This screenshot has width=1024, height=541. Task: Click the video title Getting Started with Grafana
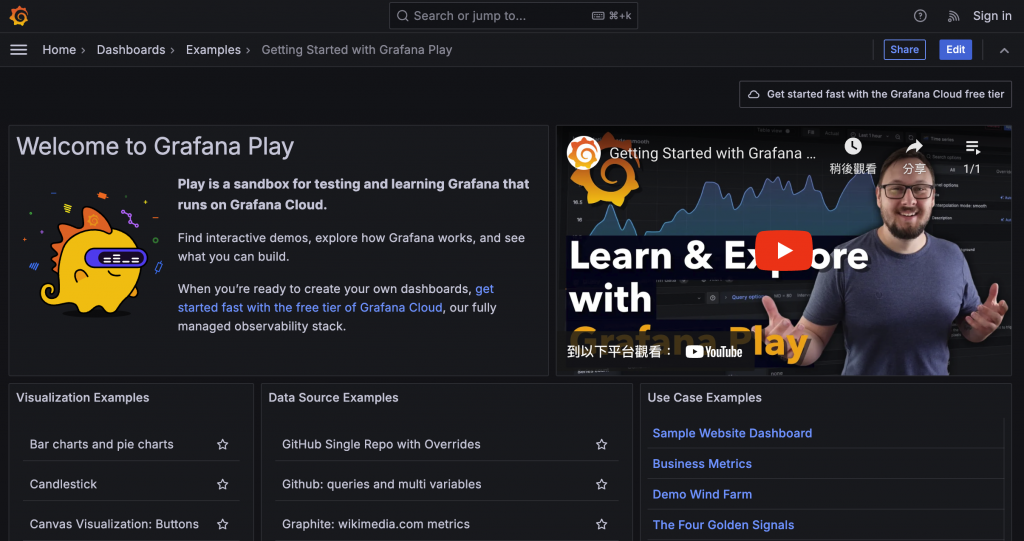pos(712,154)
